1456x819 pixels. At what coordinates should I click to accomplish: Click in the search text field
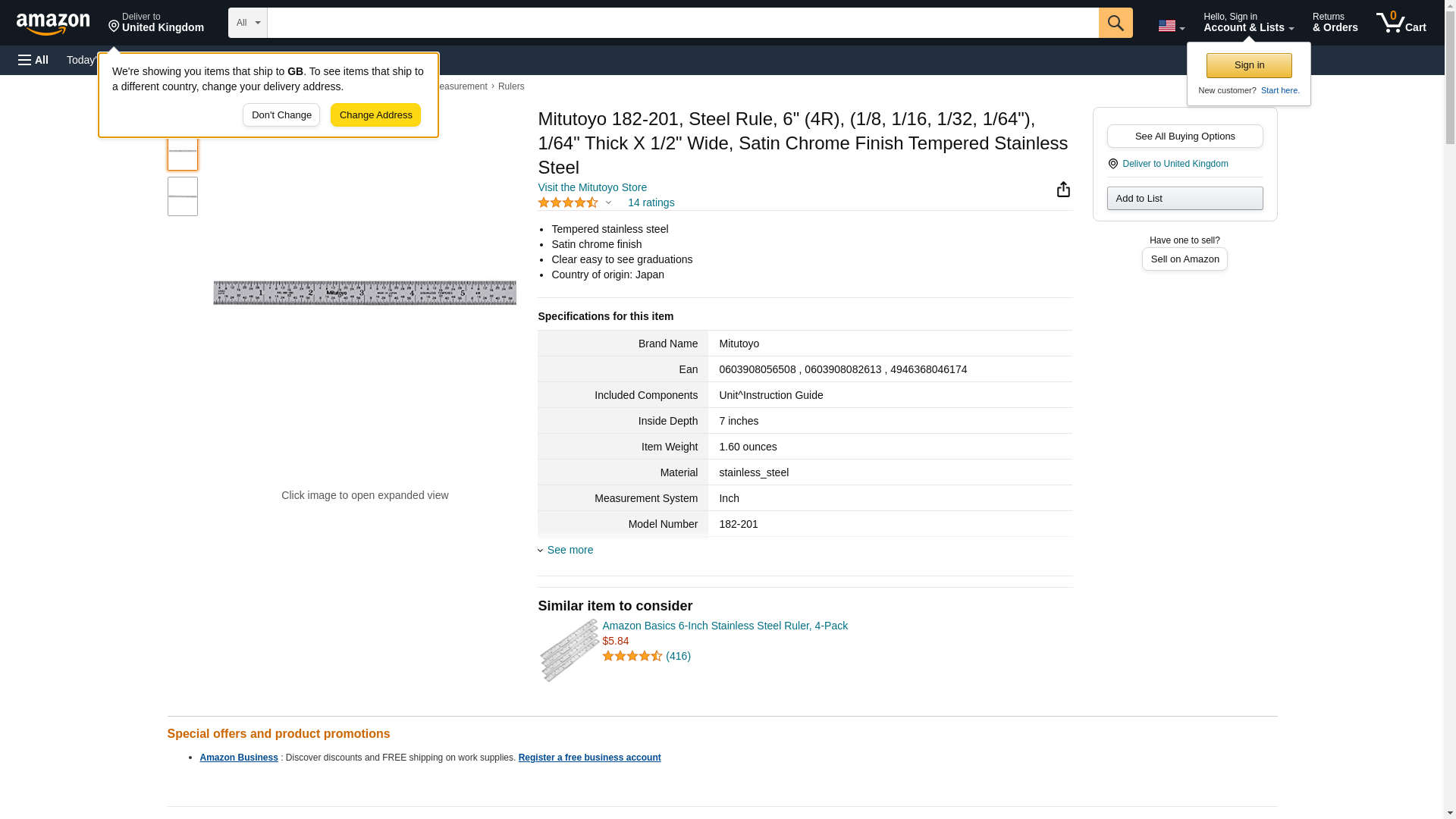point(682,23)
